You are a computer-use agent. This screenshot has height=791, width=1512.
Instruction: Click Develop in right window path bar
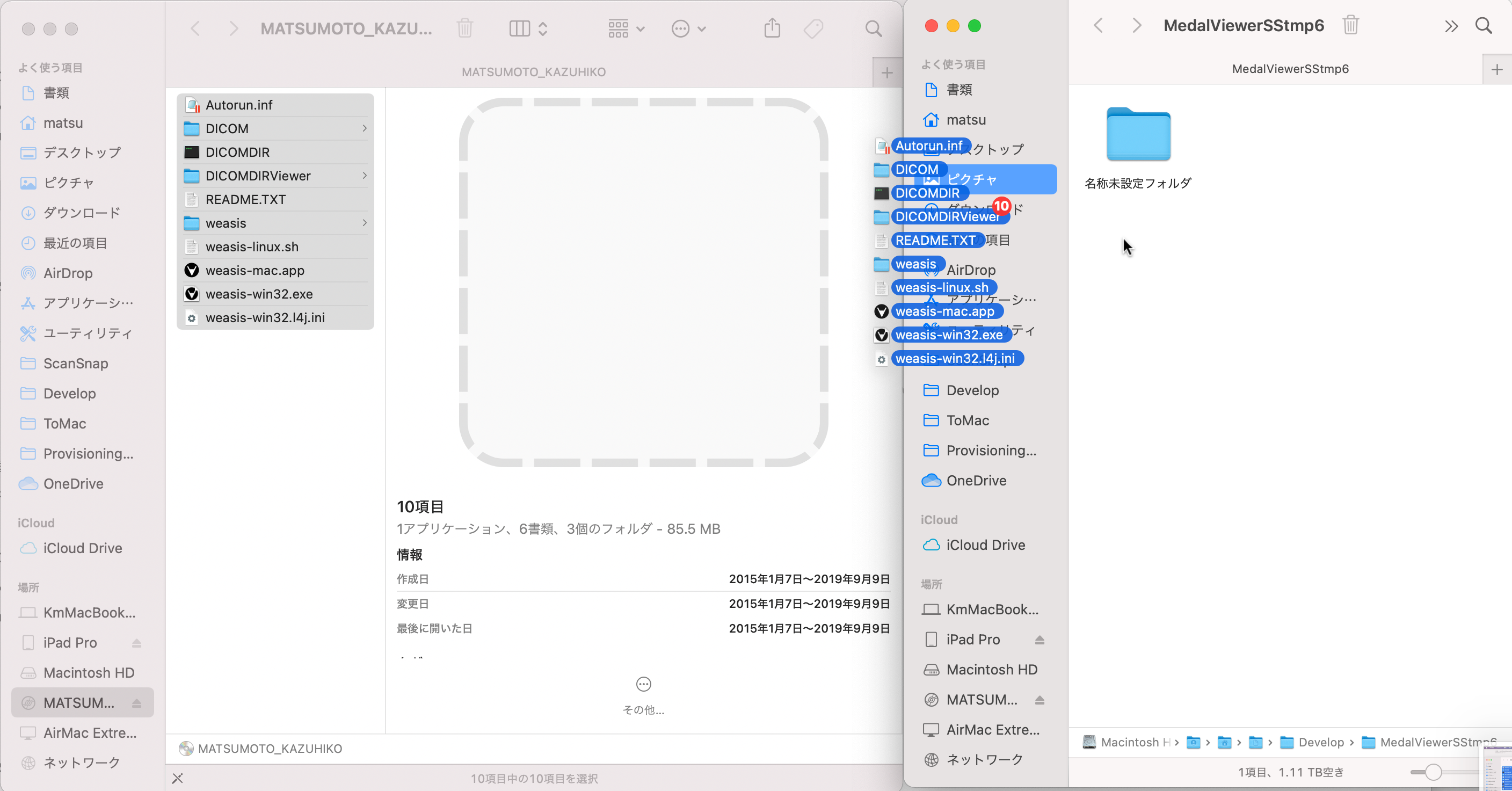pyautogui.click(x=1312, y=742)
